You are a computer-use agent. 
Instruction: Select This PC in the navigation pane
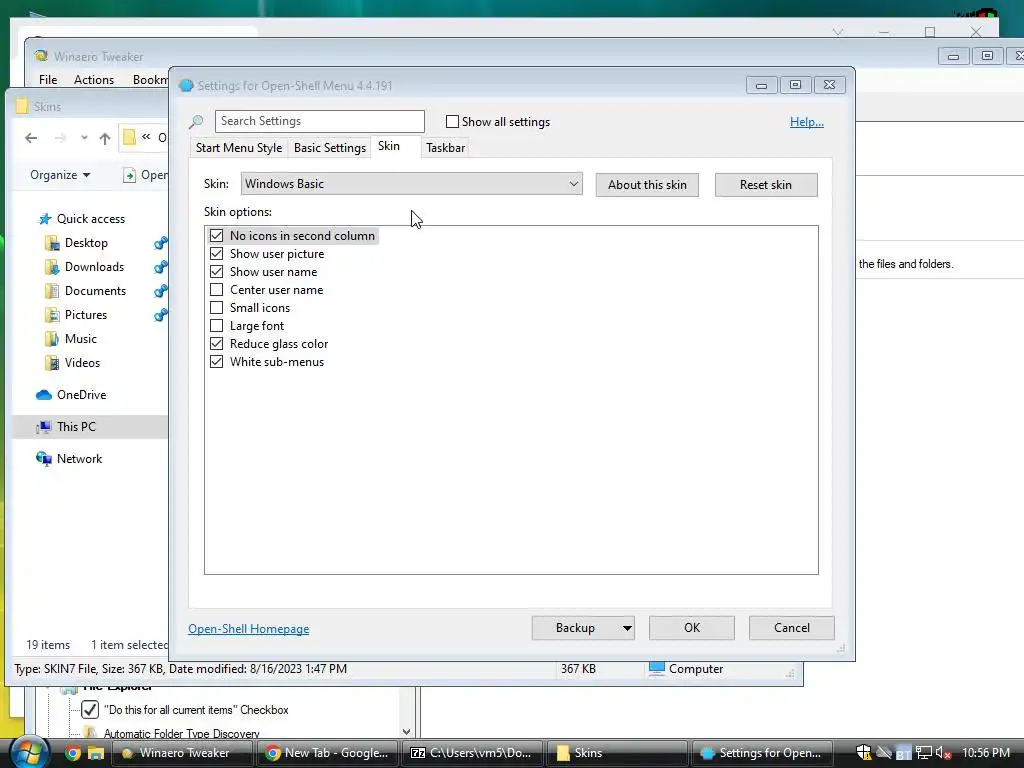(76, 427)
